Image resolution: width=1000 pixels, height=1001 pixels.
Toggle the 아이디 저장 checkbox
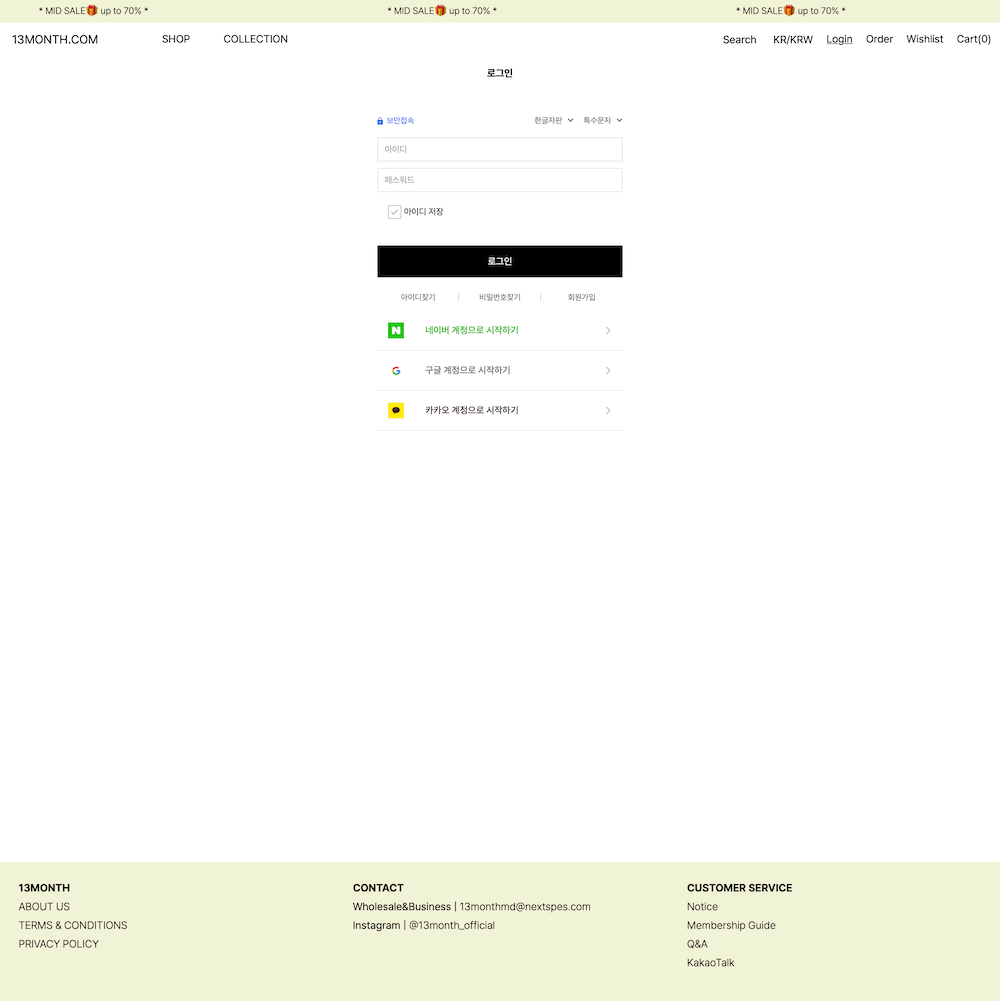pyautogui.click(x=395, y=212)
